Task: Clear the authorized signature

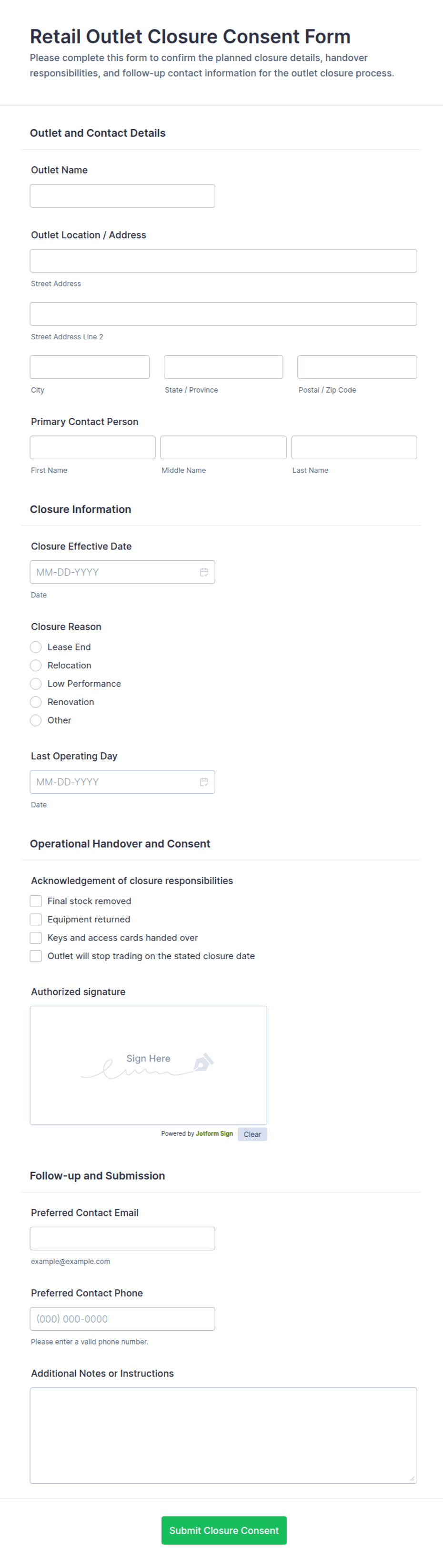Action: point(252,1134)
